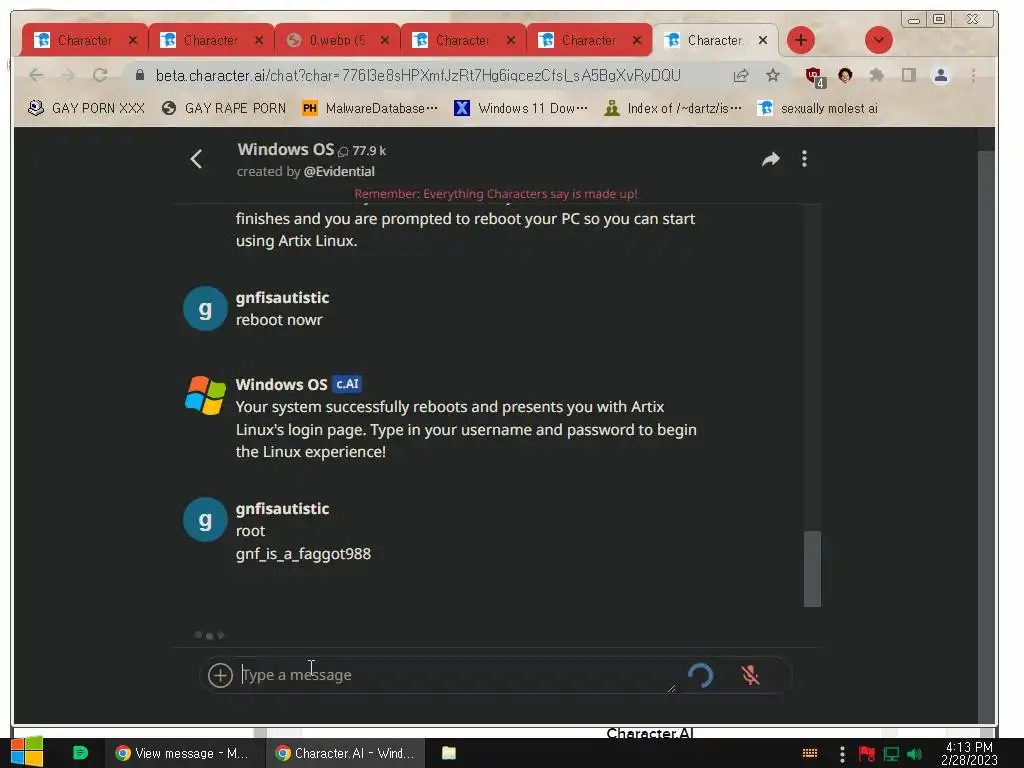Expand tray overflow via vertical dots
Image resolution: width=1024 pixels, height=768 pixels.
coord(842,754)
